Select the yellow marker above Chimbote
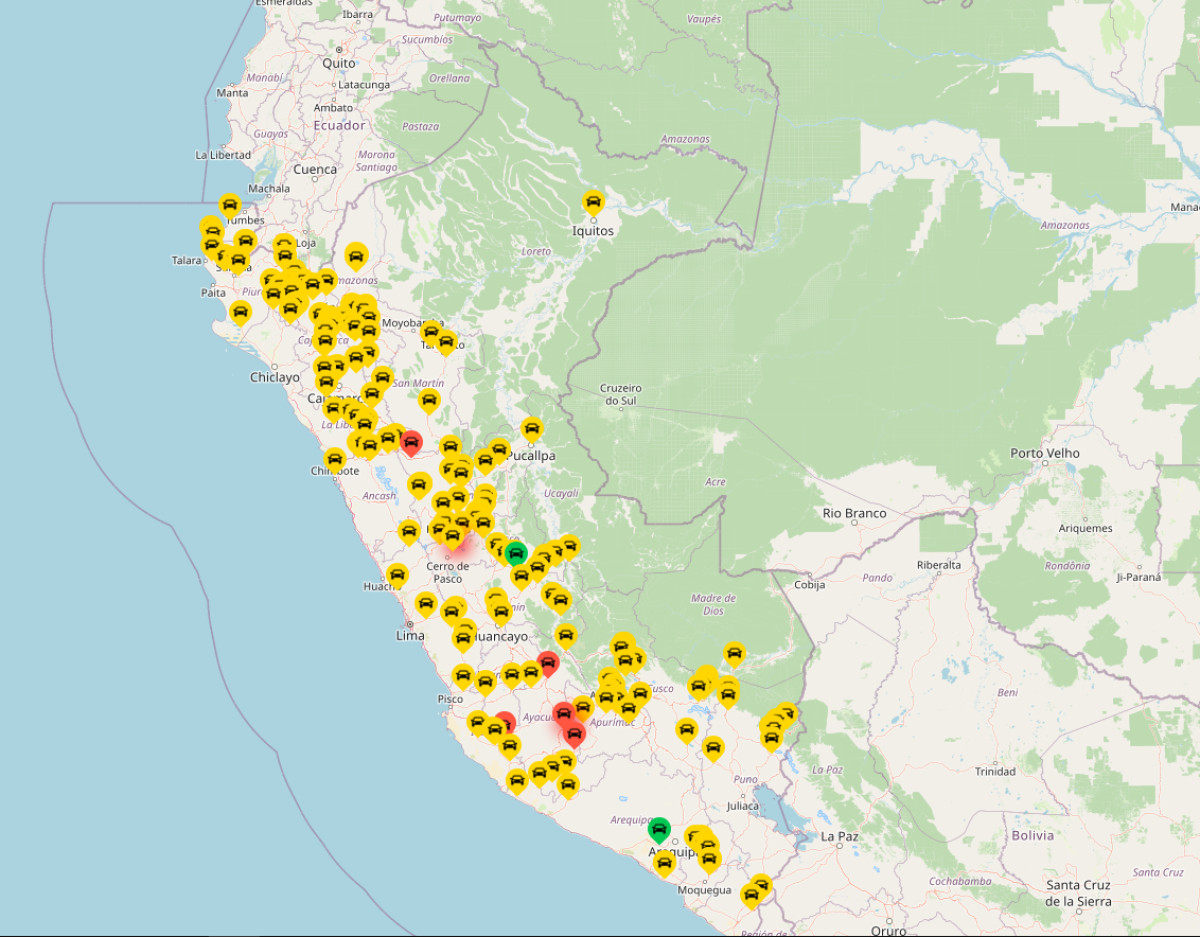 tap(335, 460)
